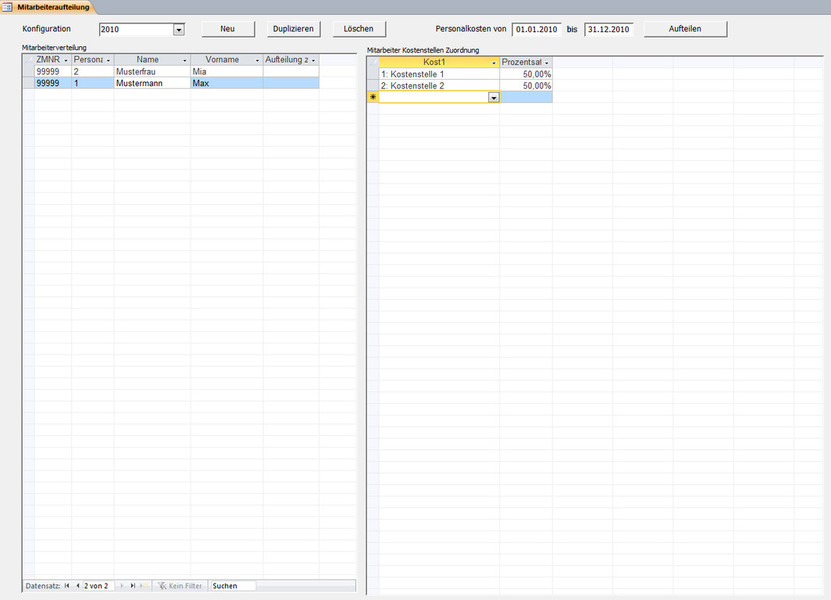Click the Duplizieren button
Viewport: 831px width, 600px height.
(294, 29)
